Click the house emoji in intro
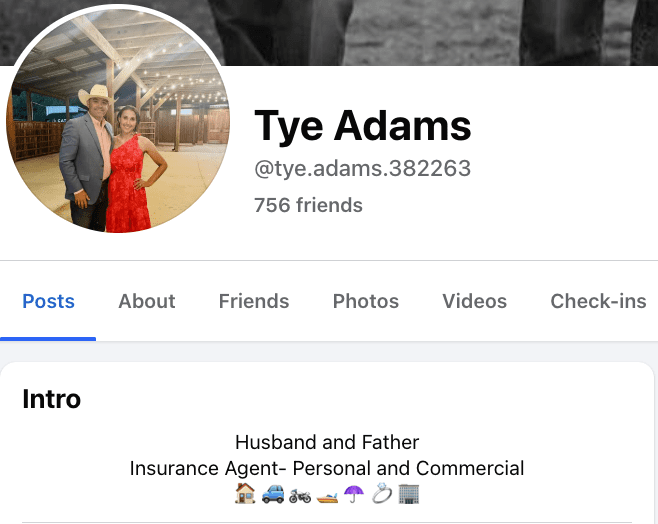 click(245, 493)
